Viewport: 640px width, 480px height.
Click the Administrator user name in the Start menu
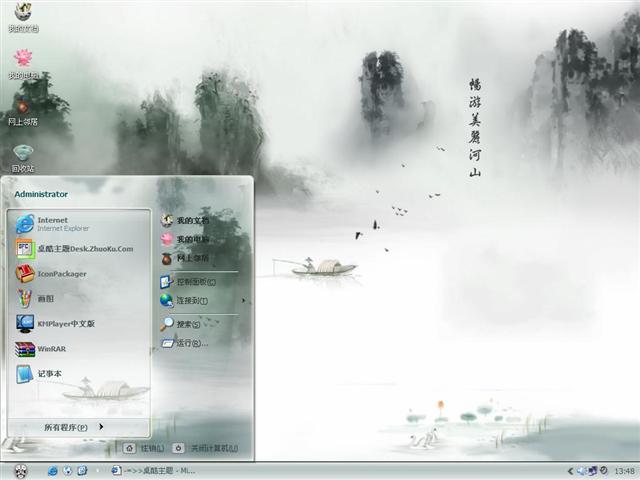coord(41,194)
